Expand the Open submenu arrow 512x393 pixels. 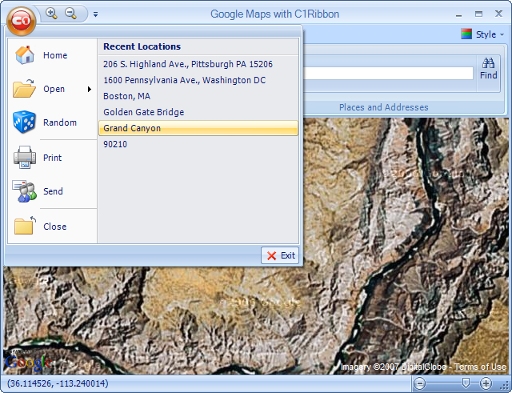point(89,89)
